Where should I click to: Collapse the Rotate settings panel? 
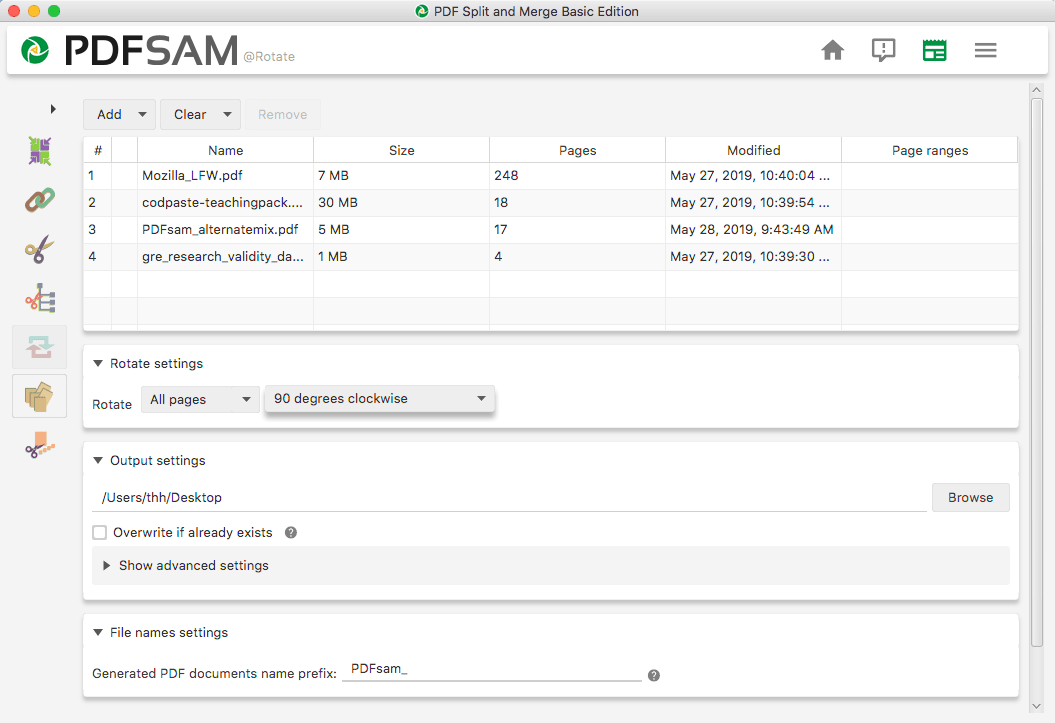[98, 364]
